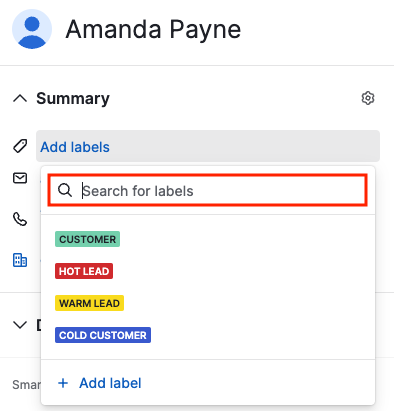Viewport: 394px width, 411px height.
Task: Click the magnifier icon in label search
Action: tap(65, 190)
